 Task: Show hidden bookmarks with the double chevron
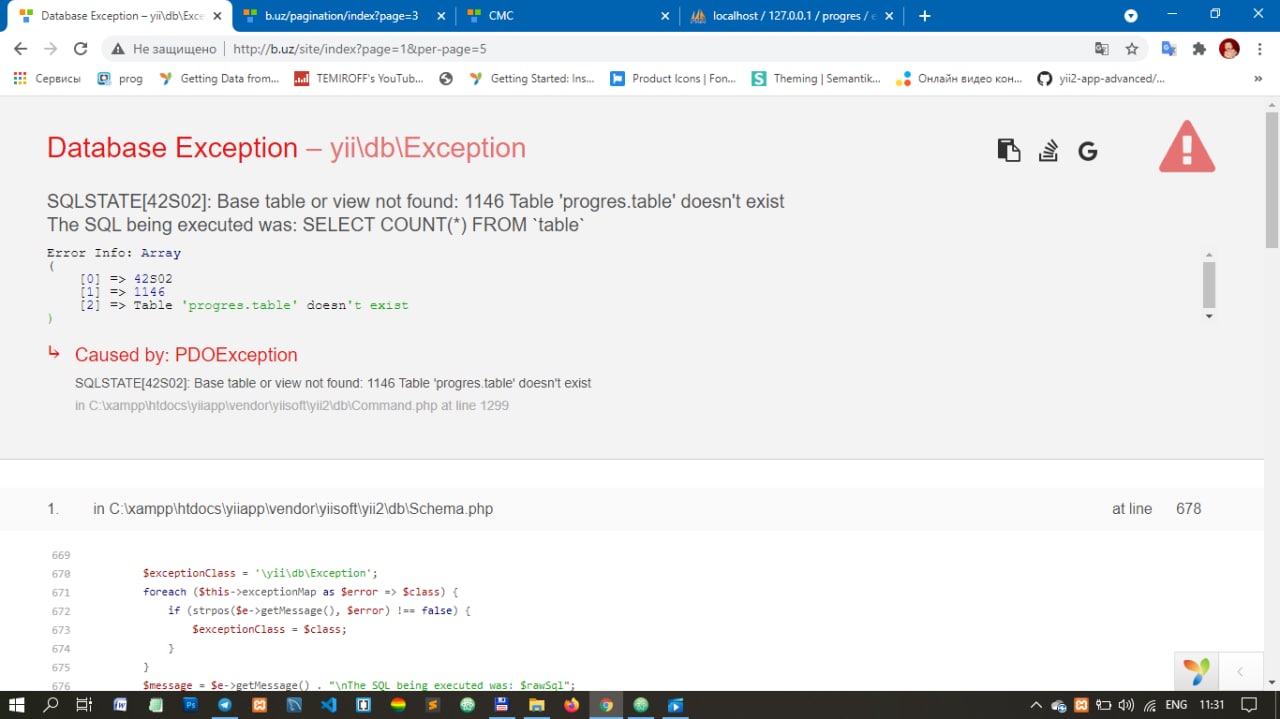click(1258, 78)
